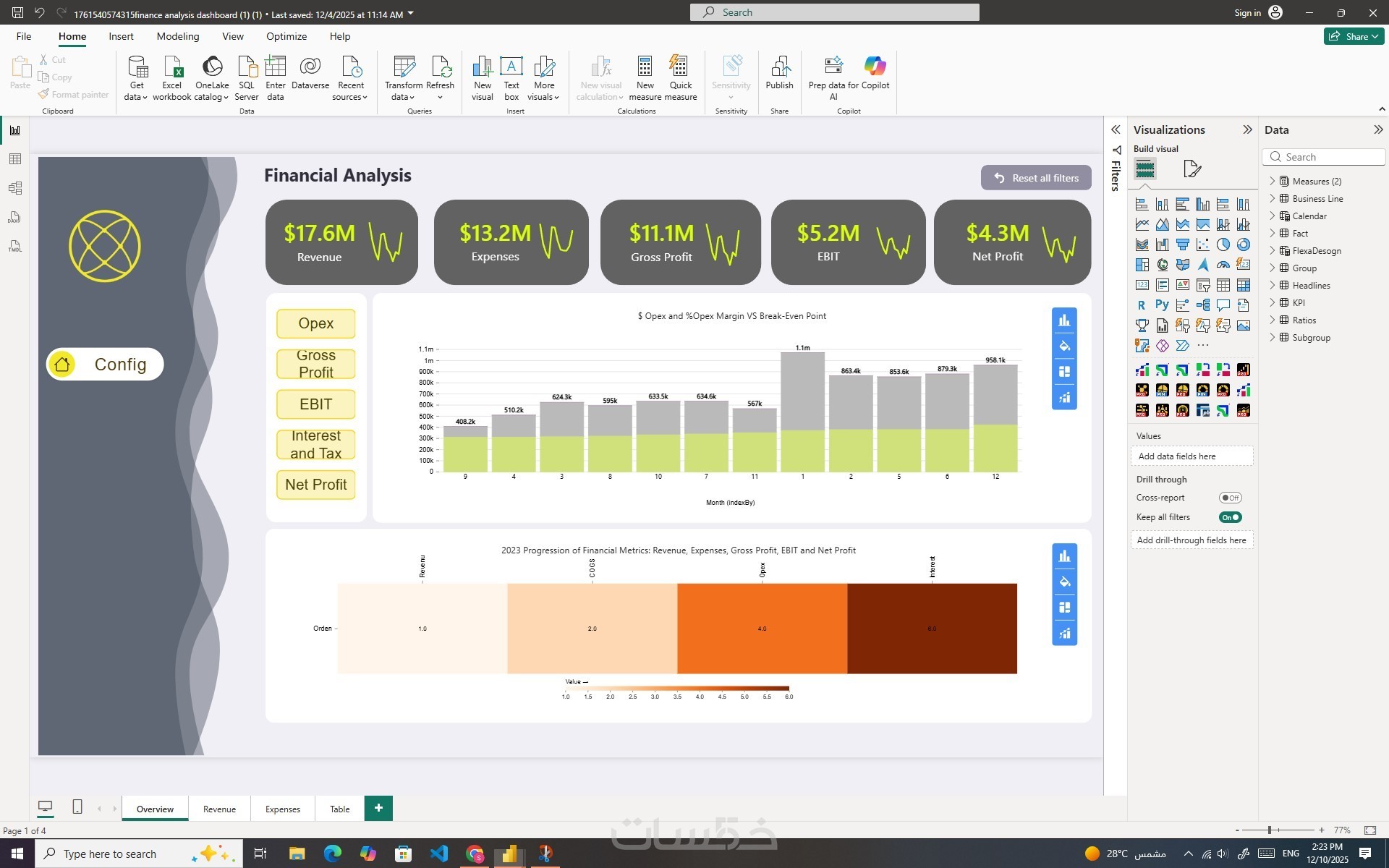Adjust the zoom slider in status bar
1389x868 pixels.
(1270, 830)
